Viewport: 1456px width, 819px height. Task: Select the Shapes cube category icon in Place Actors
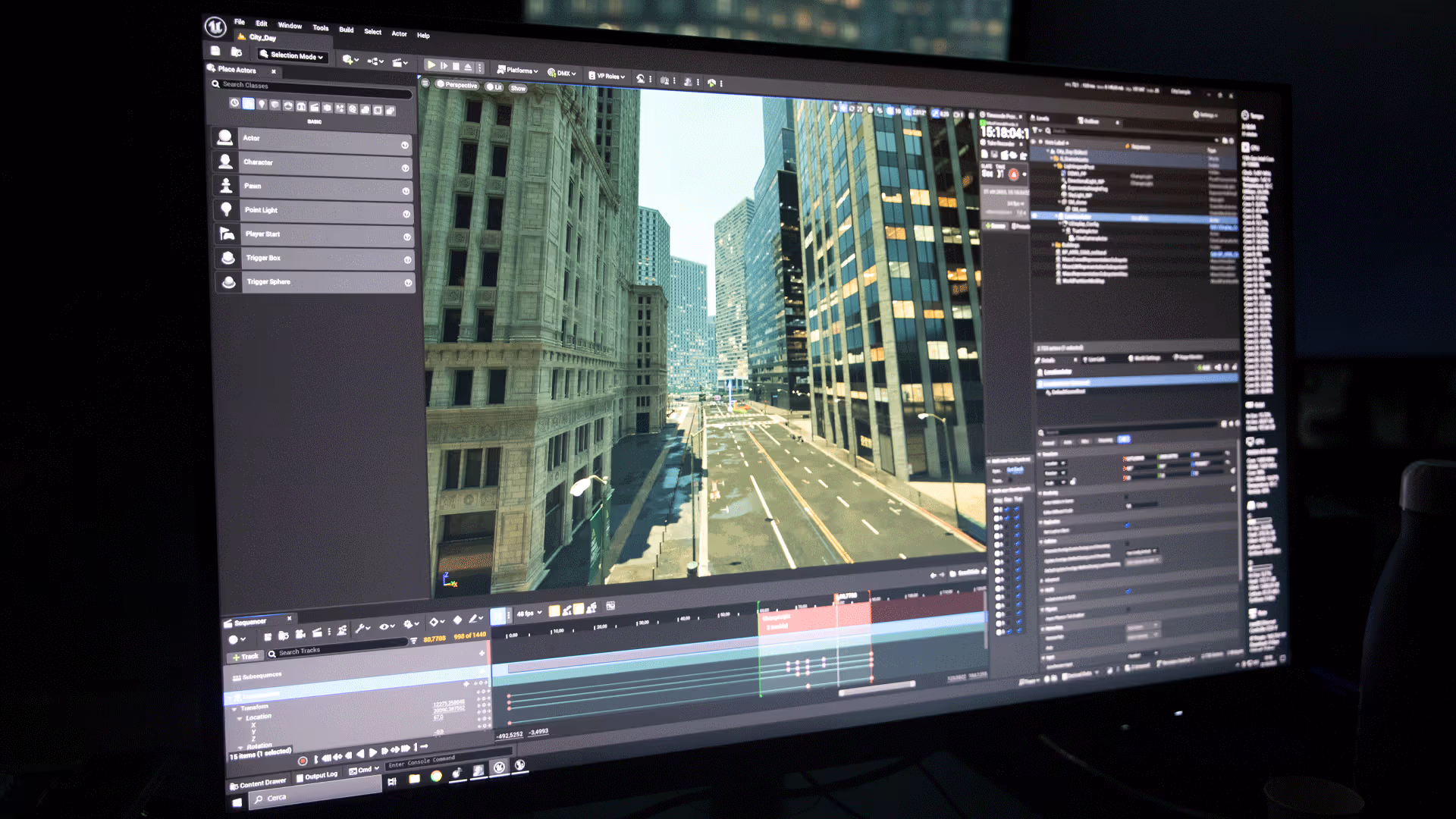(x=275, y=105)
